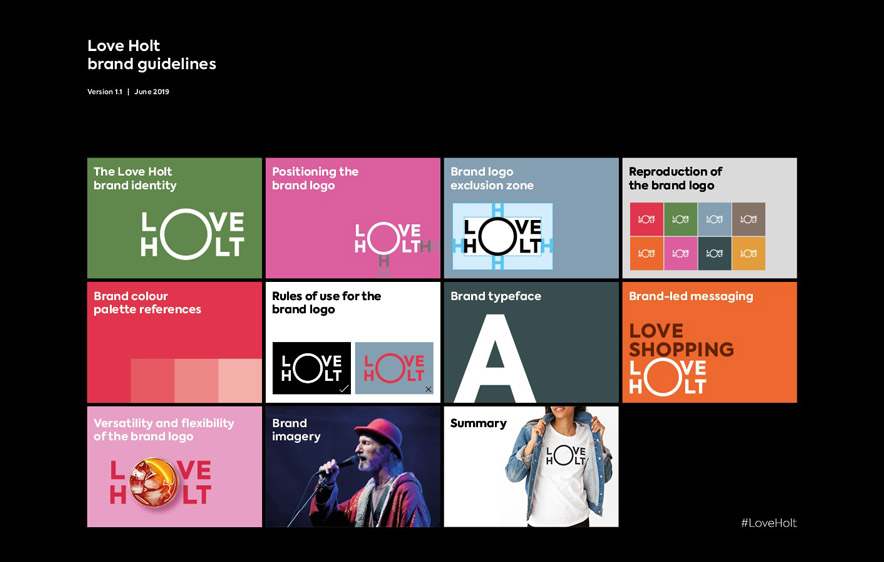Choose the brown Love Holt logo swatch

coord(748,219)
